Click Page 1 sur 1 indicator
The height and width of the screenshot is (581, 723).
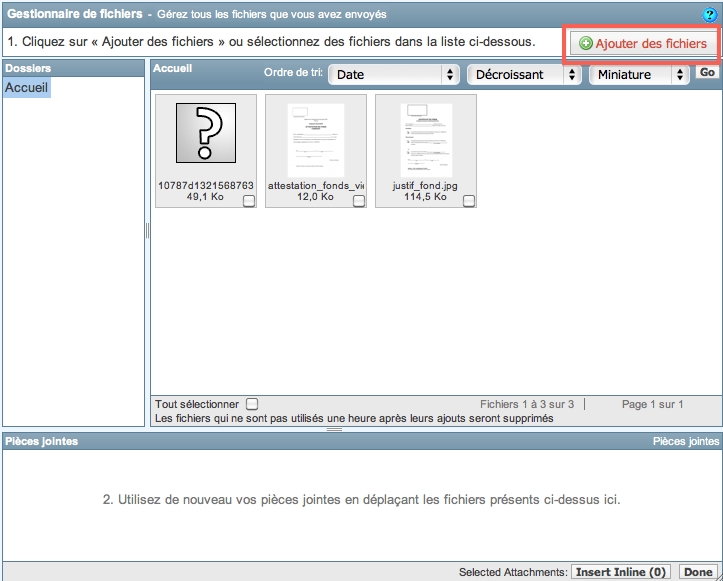[x=652, y=404]
